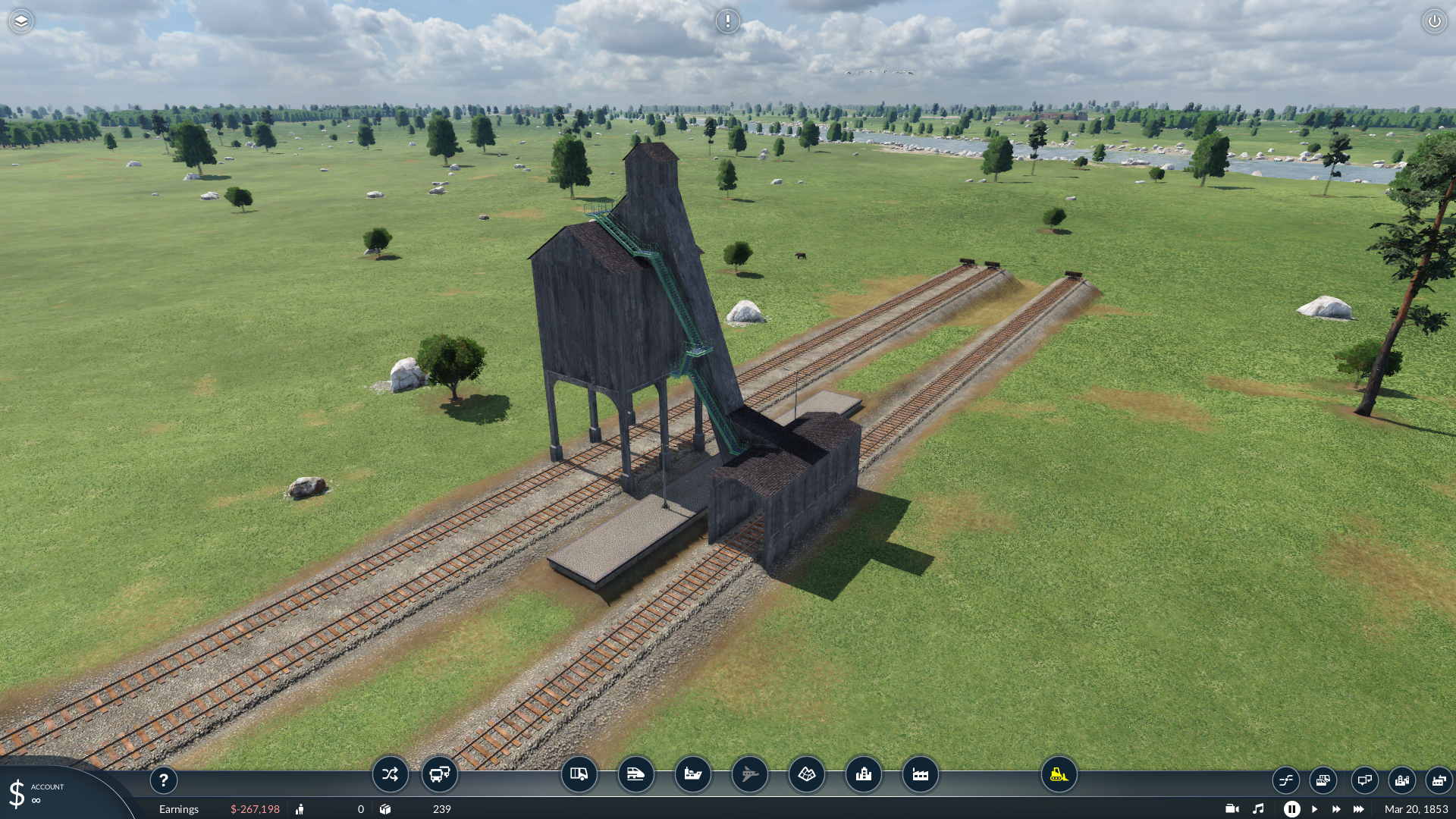
Task: Set game to double fast-forward speed
Action: [1336, 809]
